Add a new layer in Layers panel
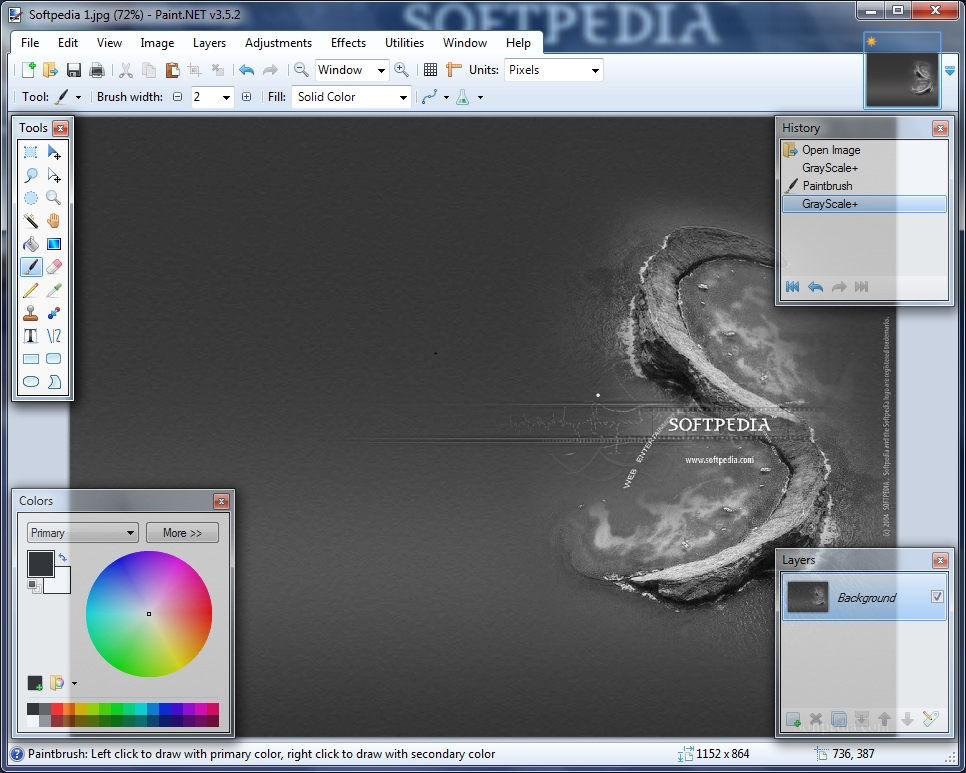This screenshot has width=966, height=773. (793, 719)
